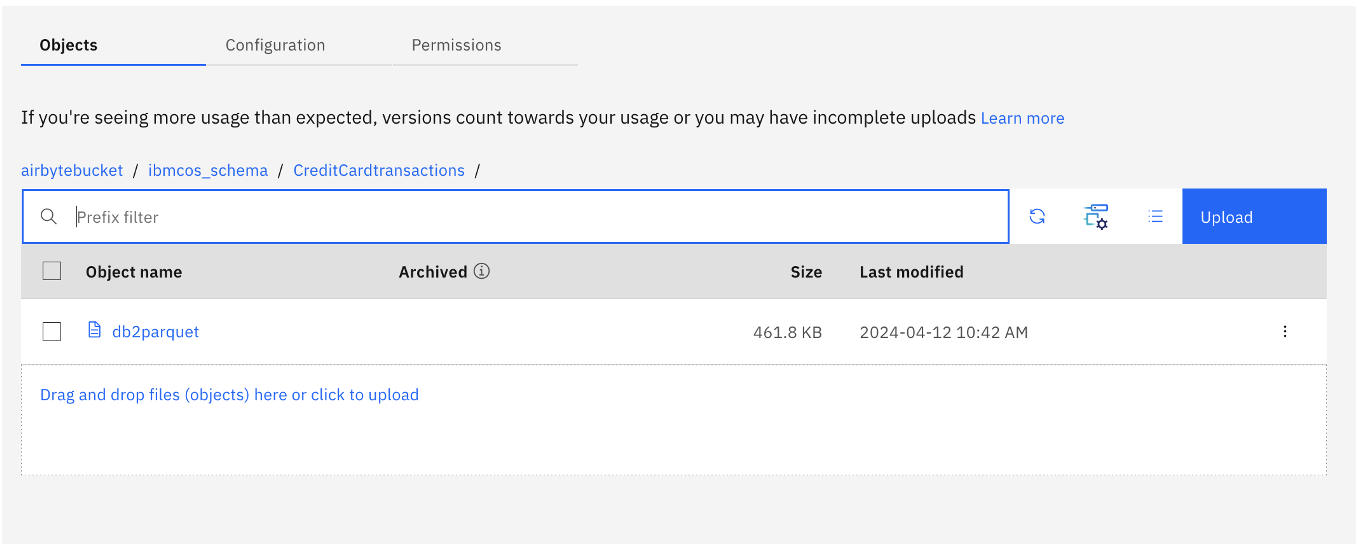Click the refresh objects icon

(x=1037, y=217)
